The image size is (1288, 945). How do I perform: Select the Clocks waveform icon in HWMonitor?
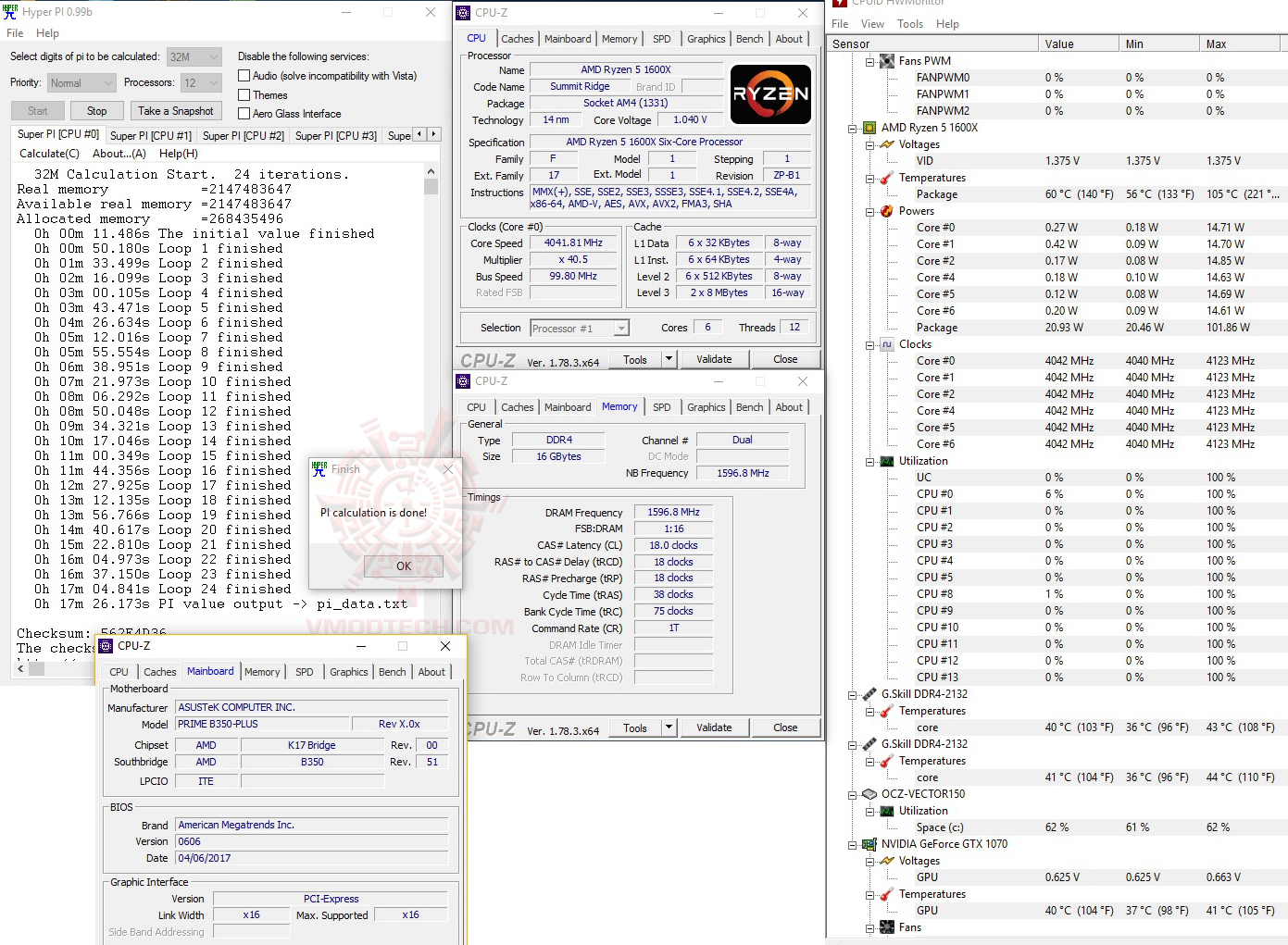tap(888, 343)
